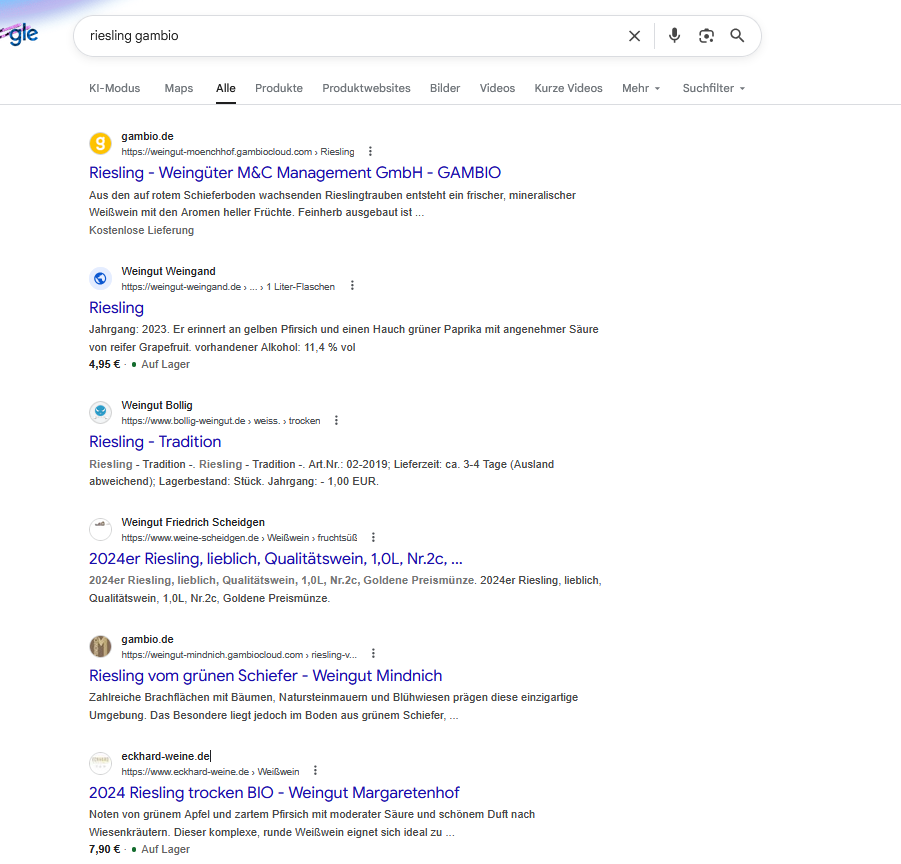
Task: Switch to Bilder tab
Action: (445, 88)
